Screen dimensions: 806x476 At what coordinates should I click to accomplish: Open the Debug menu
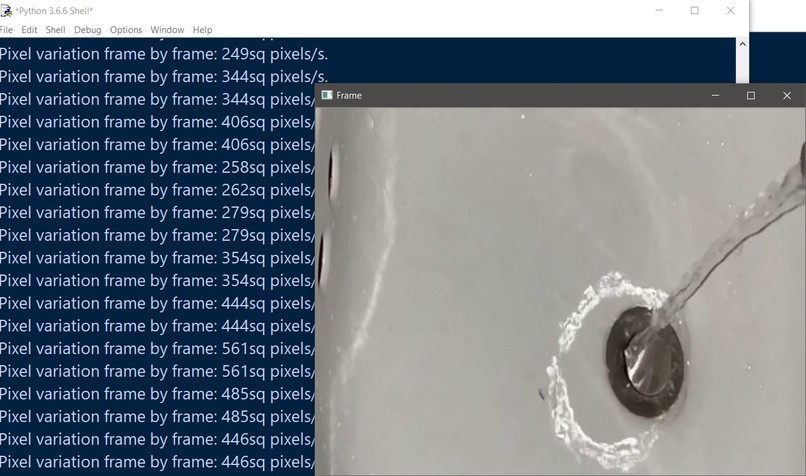(x=88, y=30)
